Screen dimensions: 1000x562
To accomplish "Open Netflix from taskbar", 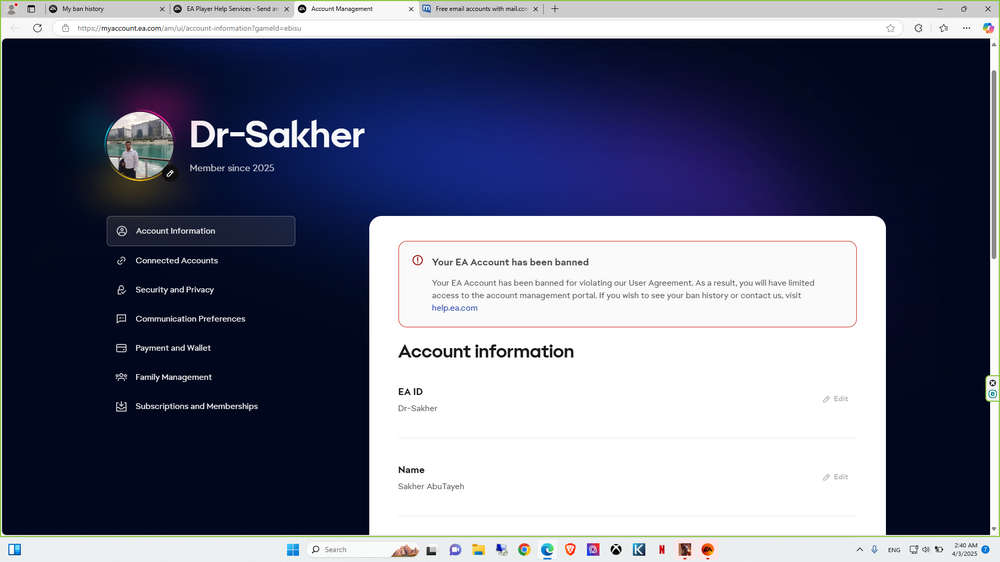I will [662, 549].
